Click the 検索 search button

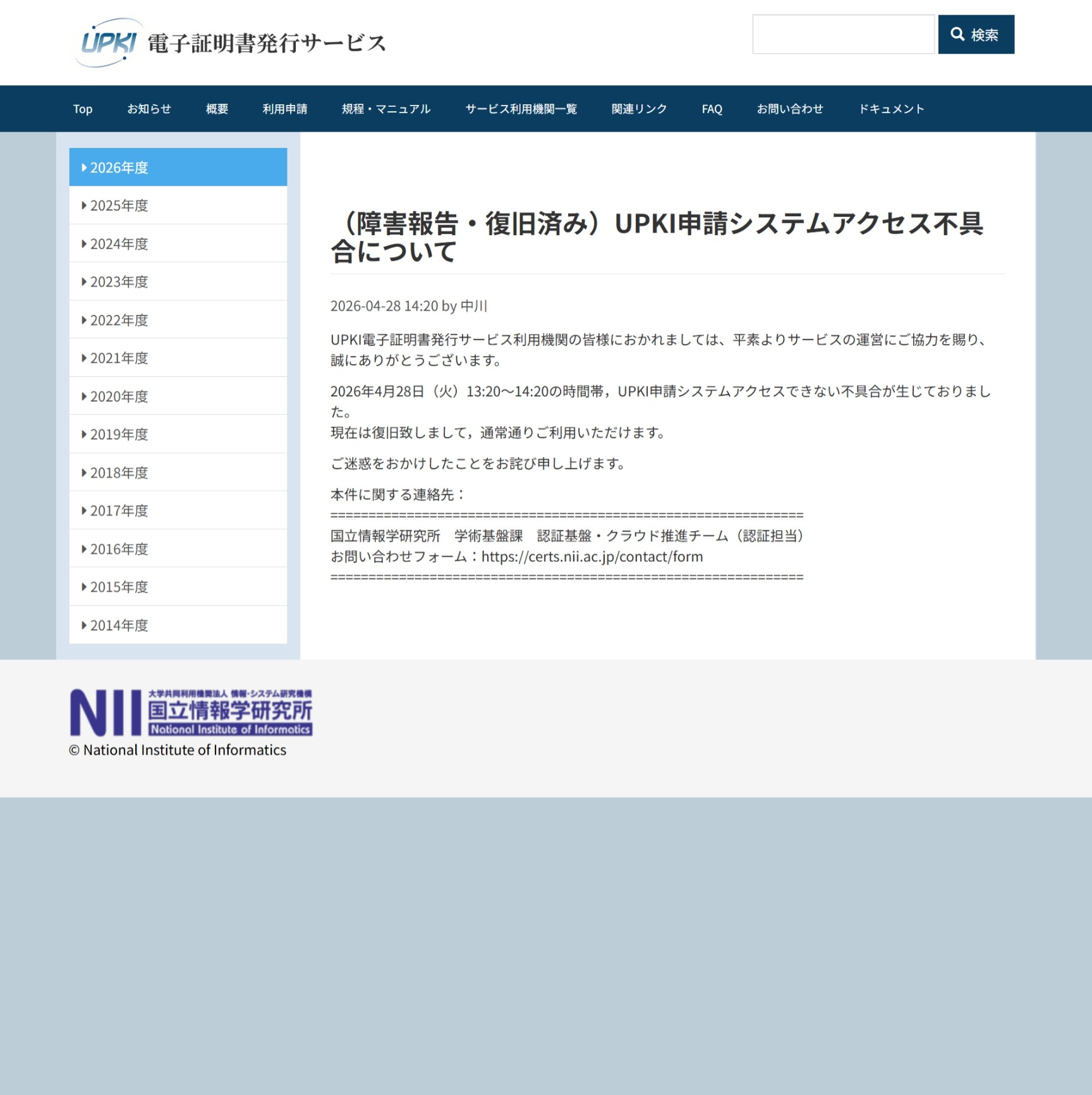(975, 35)
